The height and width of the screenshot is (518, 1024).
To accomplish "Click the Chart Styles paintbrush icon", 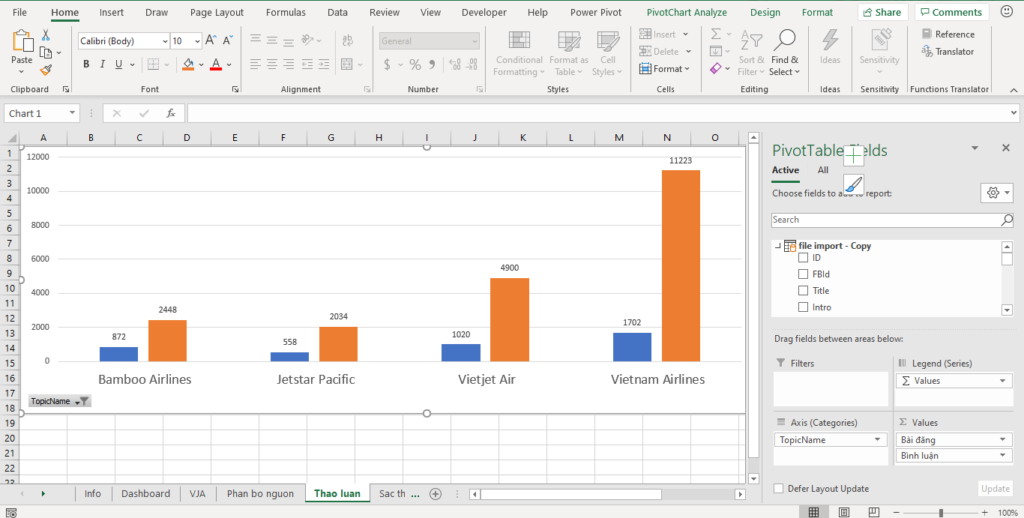I will click(854, 185).
